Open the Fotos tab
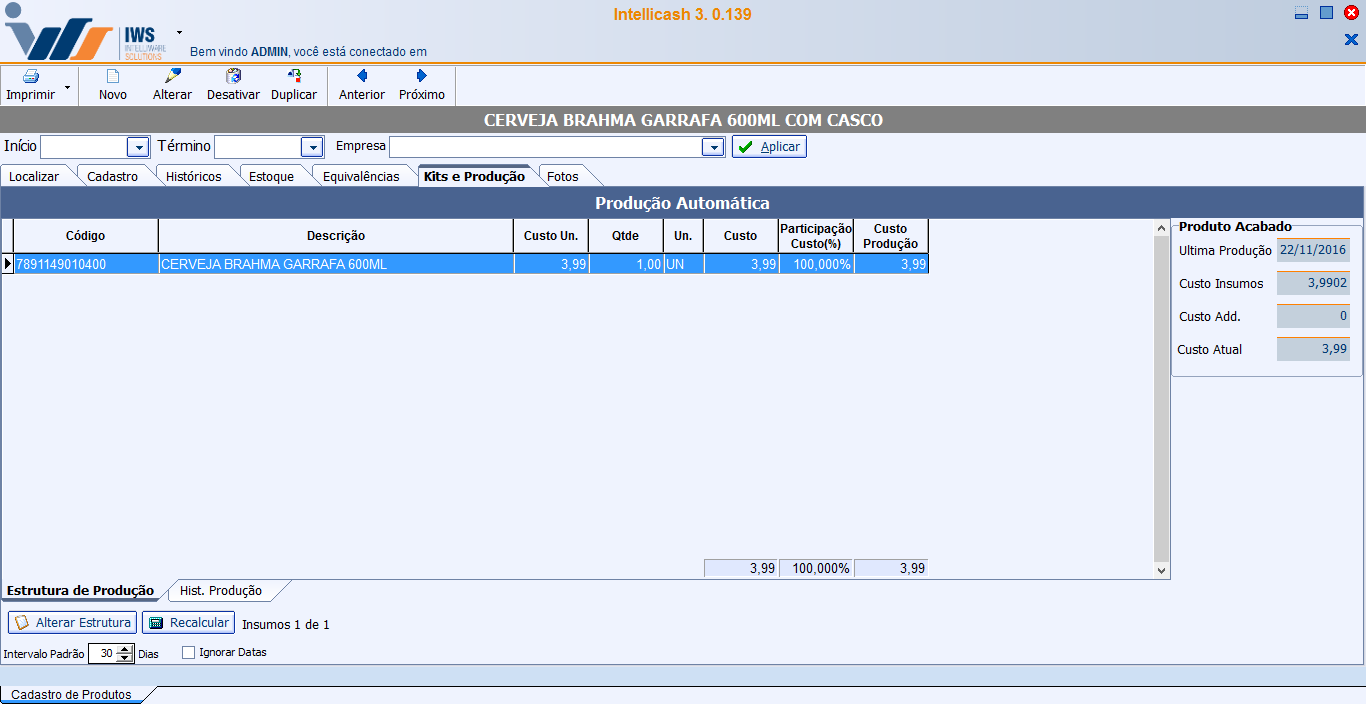The image size is (1366, 704). click(563, 177)
